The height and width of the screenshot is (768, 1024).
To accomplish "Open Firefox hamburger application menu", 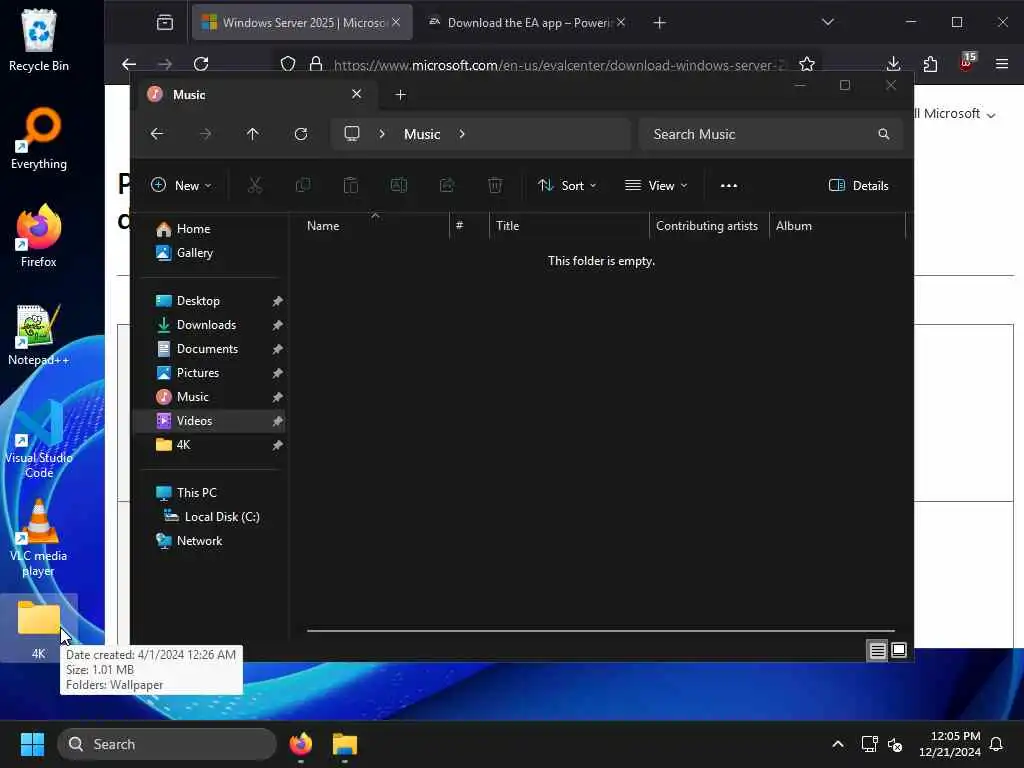I will click(x=1002, y=64).
